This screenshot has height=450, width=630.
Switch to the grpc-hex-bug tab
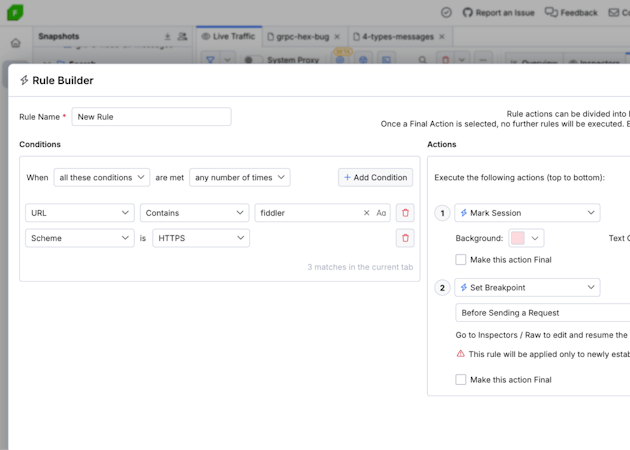[300, 37]
